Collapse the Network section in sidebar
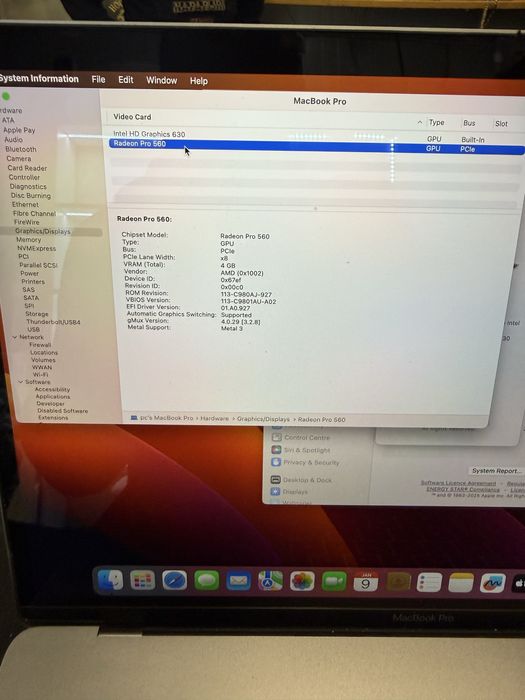 coord(15,337)
